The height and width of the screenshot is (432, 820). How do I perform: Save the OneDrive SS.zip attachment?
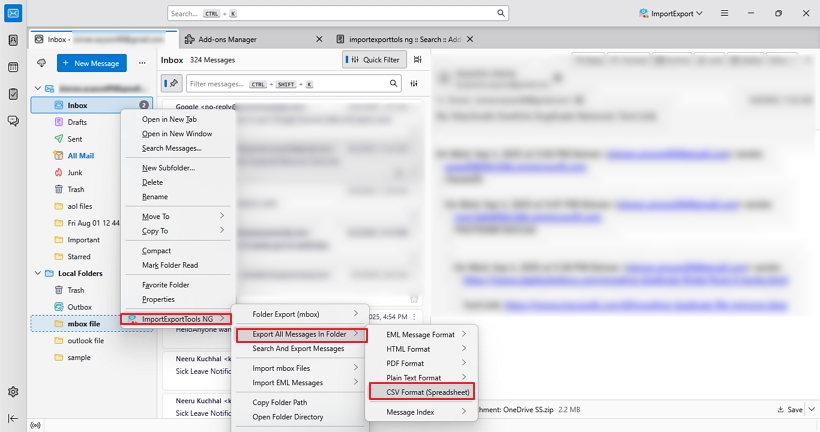[790, 410]
